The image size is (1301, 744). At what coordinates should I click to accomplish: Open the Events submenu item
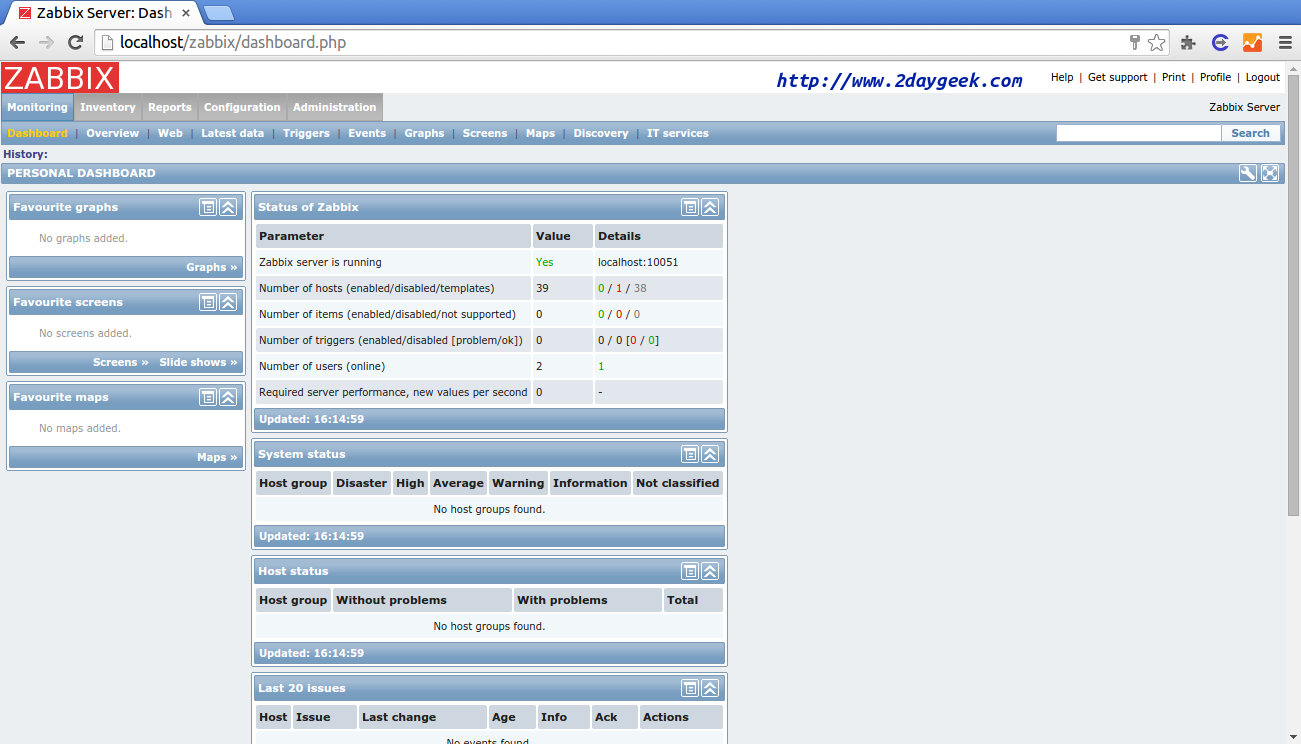pos(367,133)
